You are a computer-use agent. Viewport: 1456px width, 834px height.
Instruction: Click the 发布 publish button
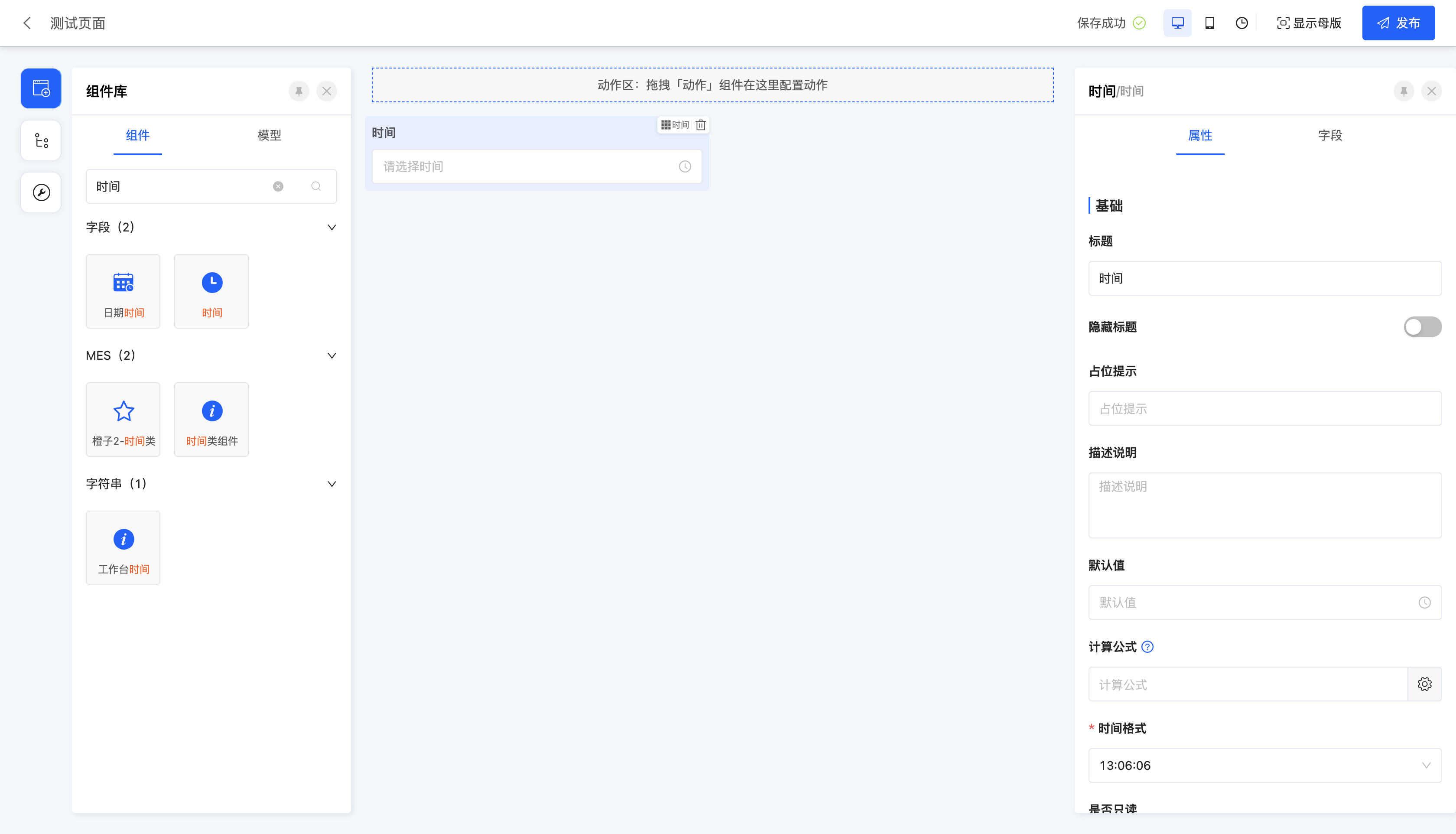1398,23
